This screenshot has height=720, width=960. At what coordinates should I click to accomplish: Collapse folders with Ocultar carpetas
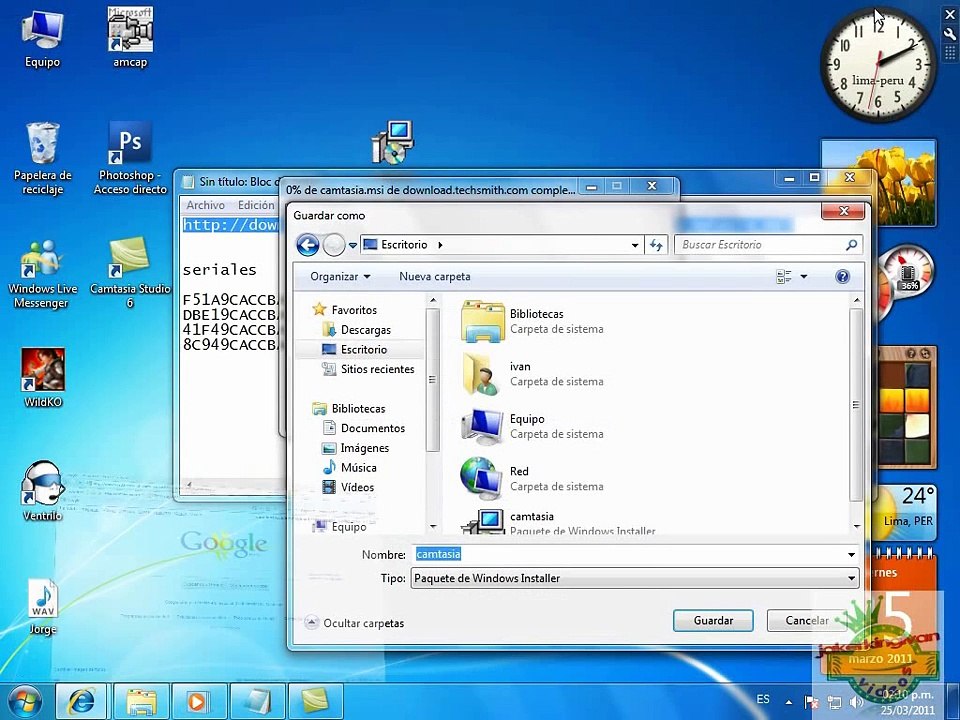[354, 623]
